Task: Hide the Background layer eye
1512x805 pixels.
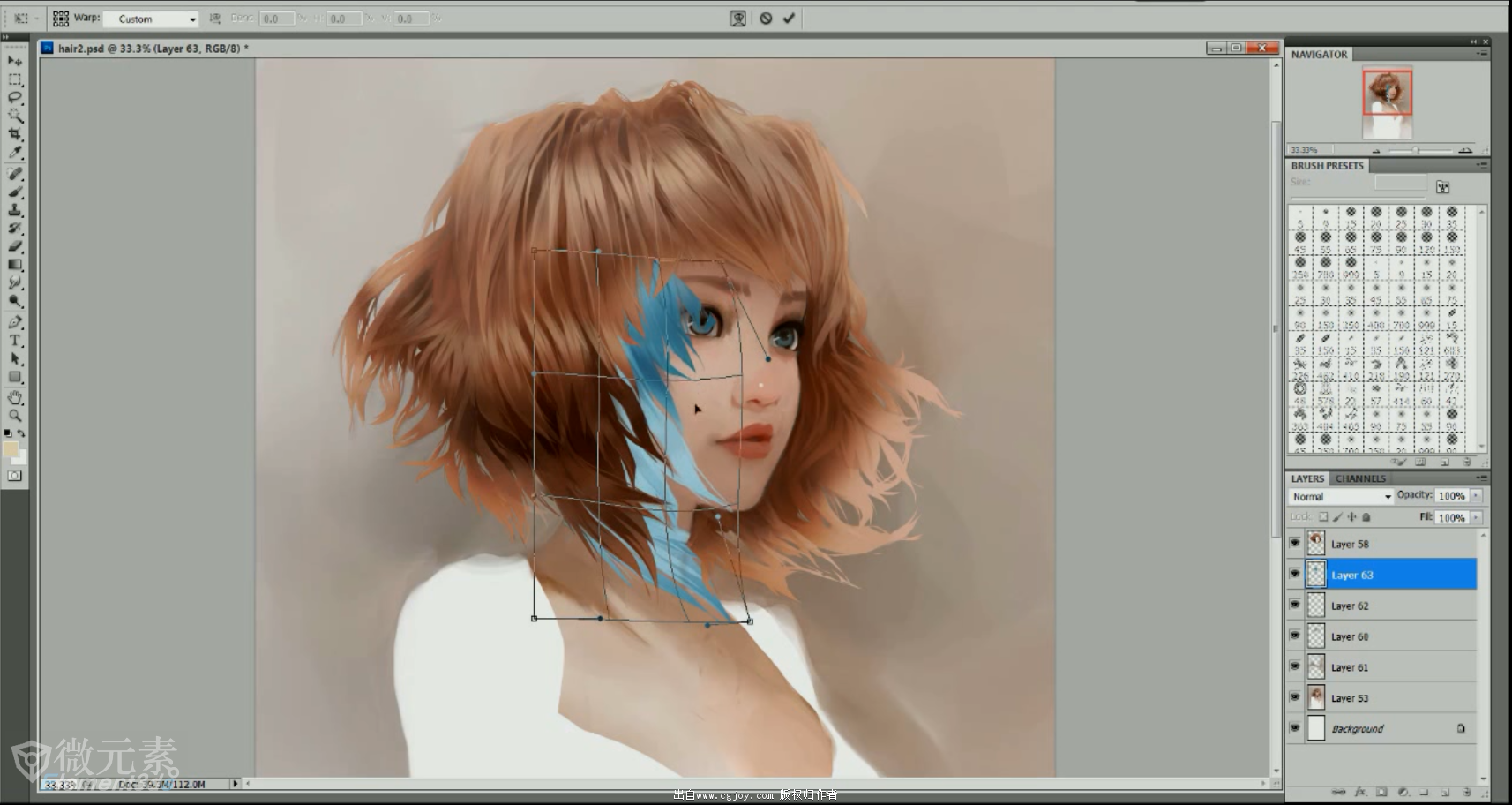Action: click(1294, 728)
